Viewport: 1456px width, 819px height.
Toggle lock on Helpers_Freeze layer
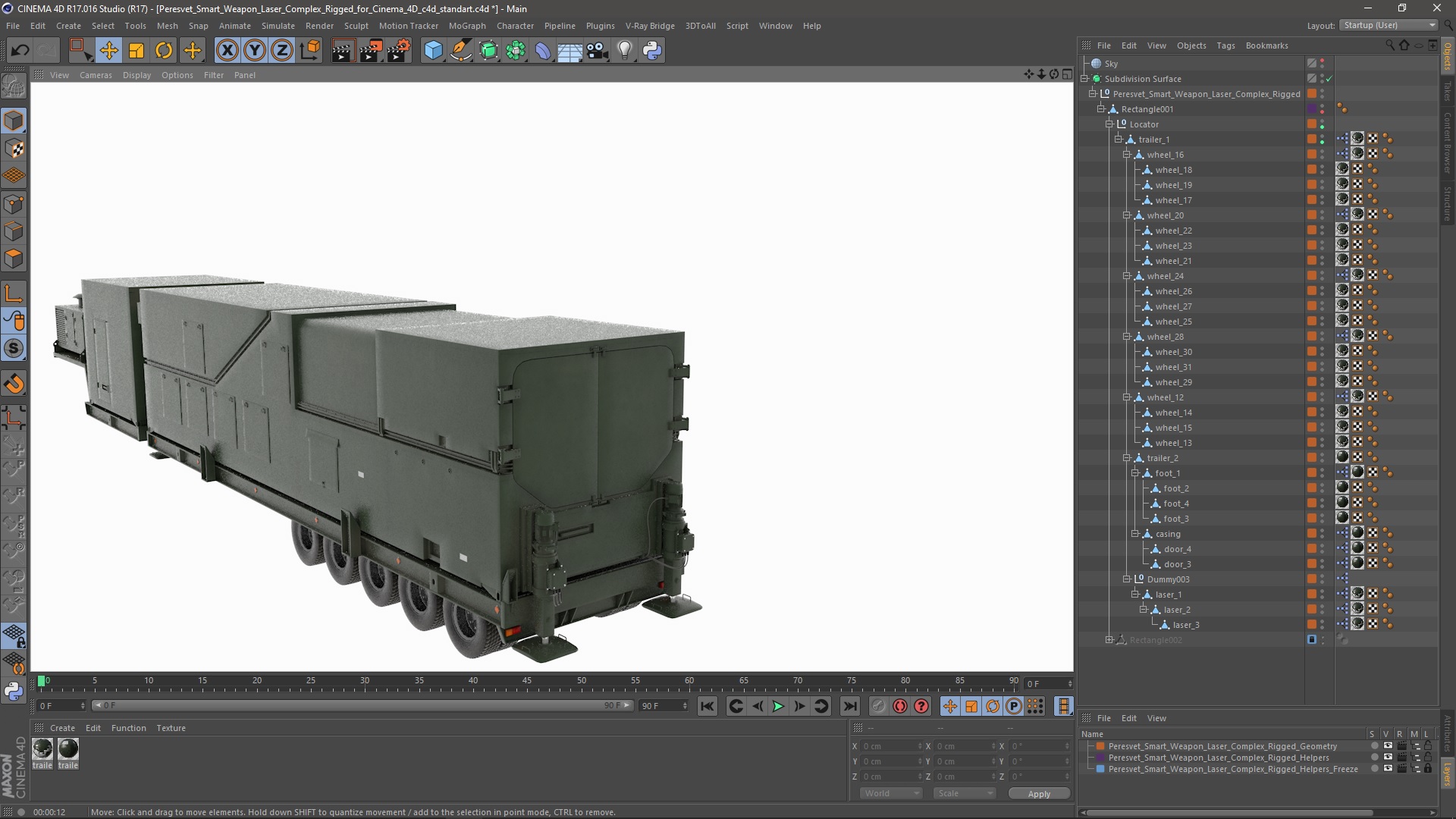click(1428, 769)
